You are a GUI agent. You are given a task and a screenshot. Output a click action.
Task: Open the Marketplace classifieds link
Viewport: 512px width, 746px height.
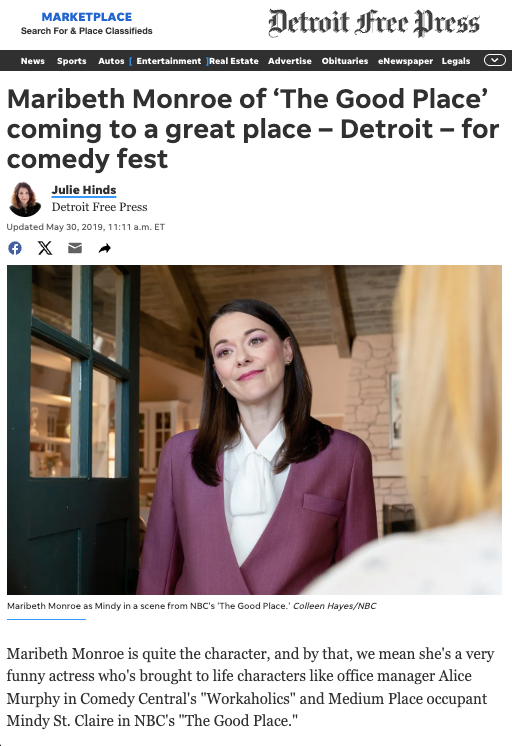(x=87, y=17)
